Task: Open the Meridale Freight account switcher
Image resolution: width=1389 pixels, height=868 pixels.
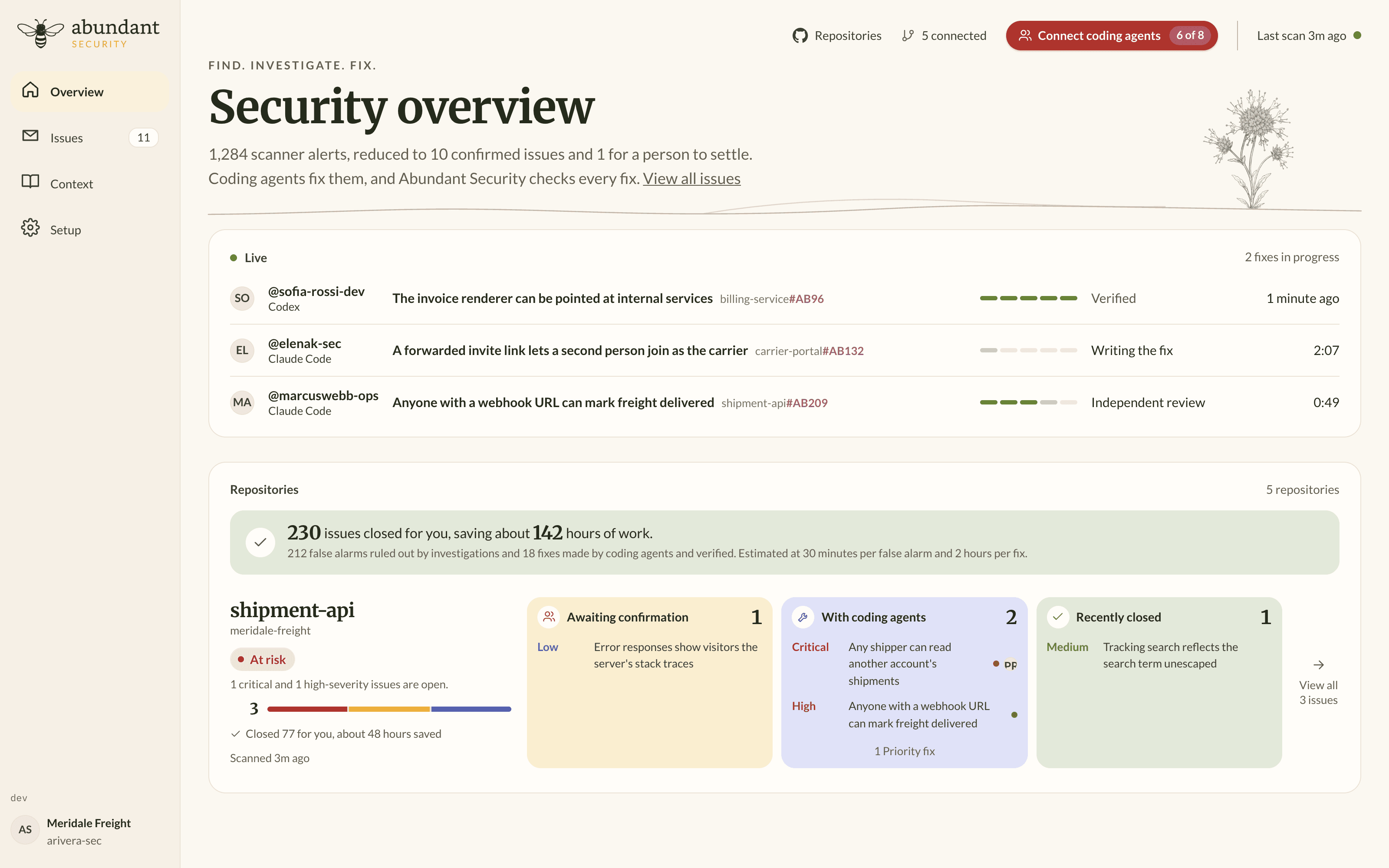Action: pos(90,830)
